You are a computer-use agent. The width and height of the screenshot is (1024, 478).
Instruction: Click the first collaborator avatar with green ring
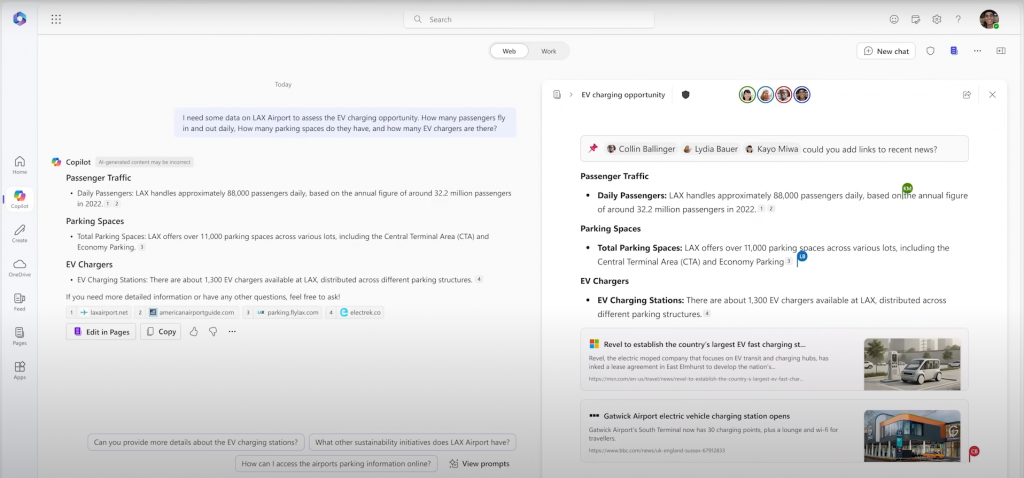[x=747, y=95]
